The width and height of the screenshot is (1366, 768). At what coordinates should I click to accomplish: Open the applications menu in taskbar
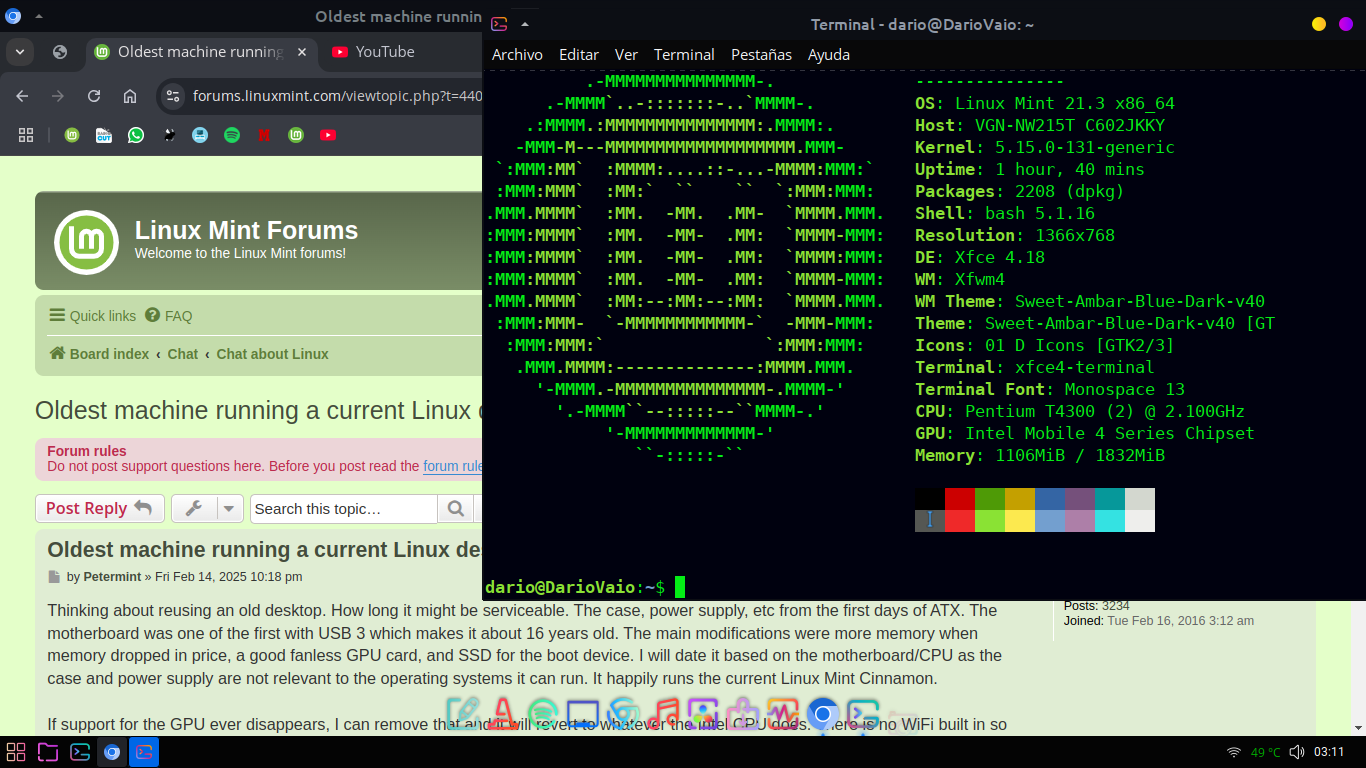coord(16,752)
